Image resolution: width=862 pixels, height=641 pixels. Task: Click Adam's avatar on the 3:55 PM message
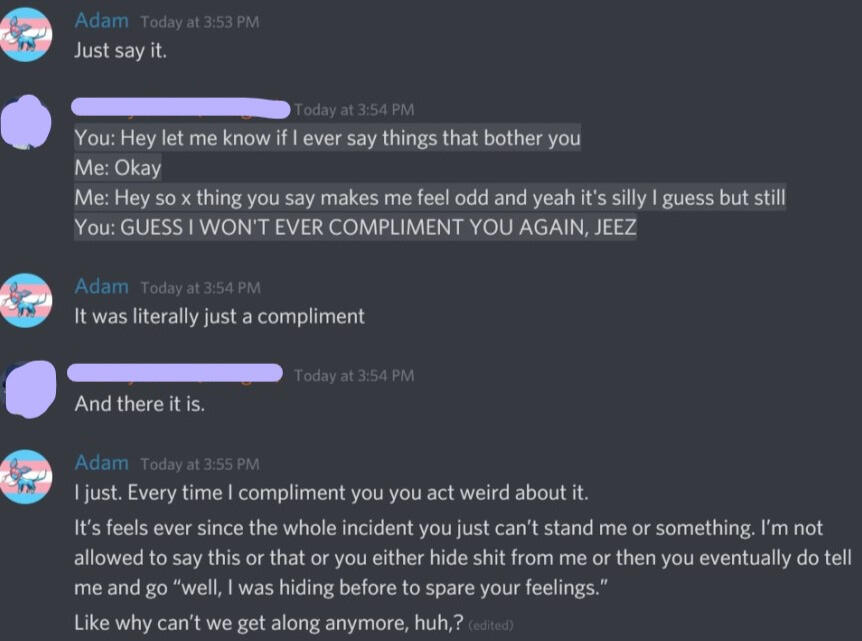pyautogui.click(x=27, y=476)
